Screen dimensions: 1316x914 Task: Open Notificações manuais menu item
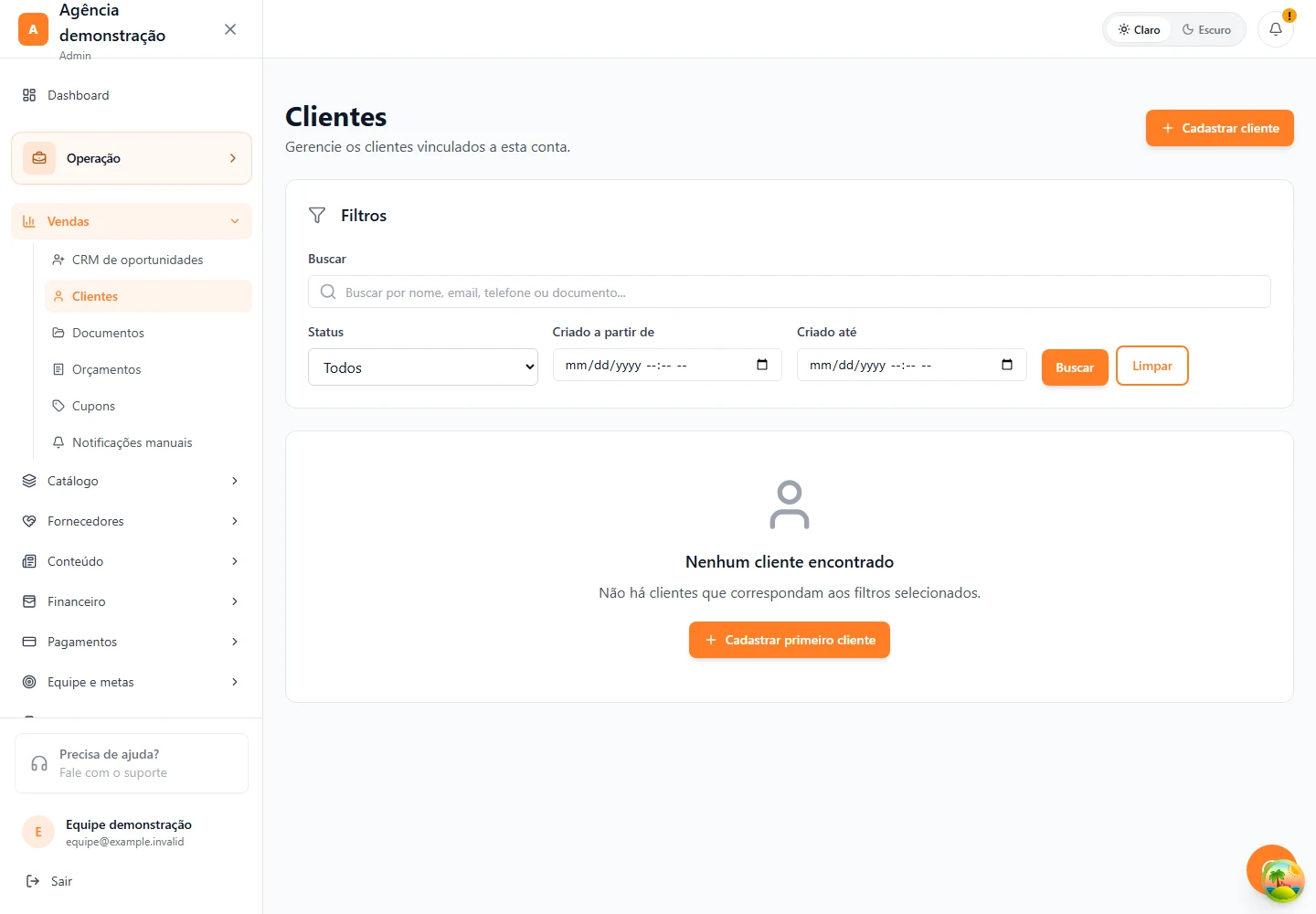pos(148,442)
